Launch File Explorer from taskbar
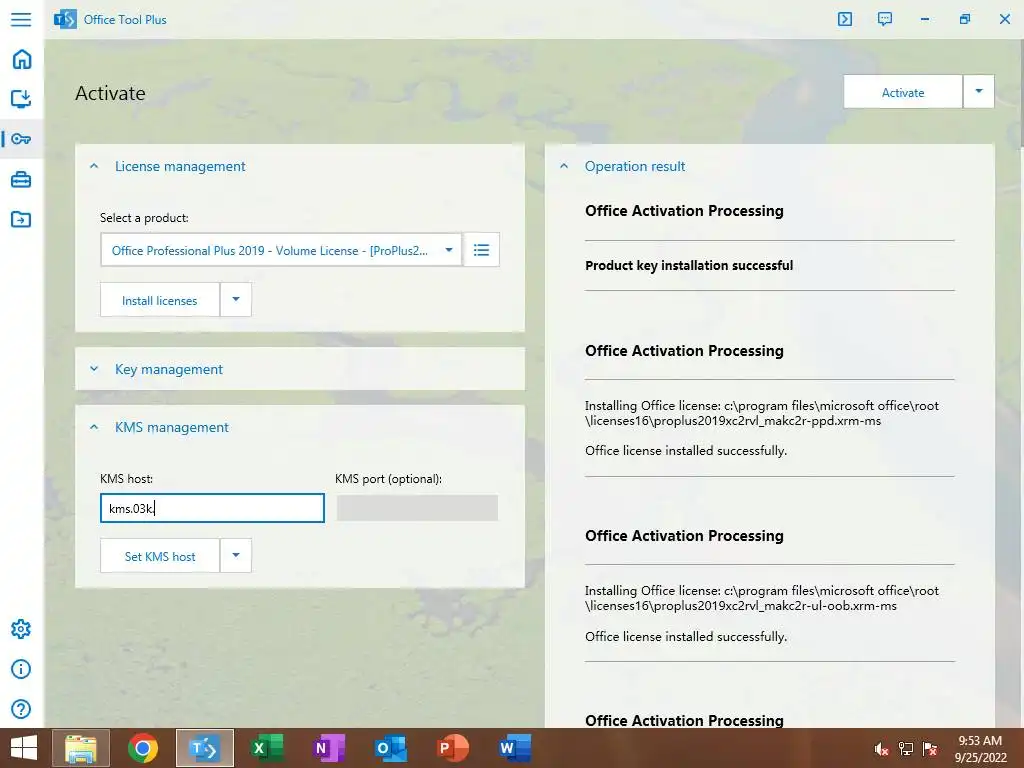Screen dimensions: 1024x768 click(81, 748)
